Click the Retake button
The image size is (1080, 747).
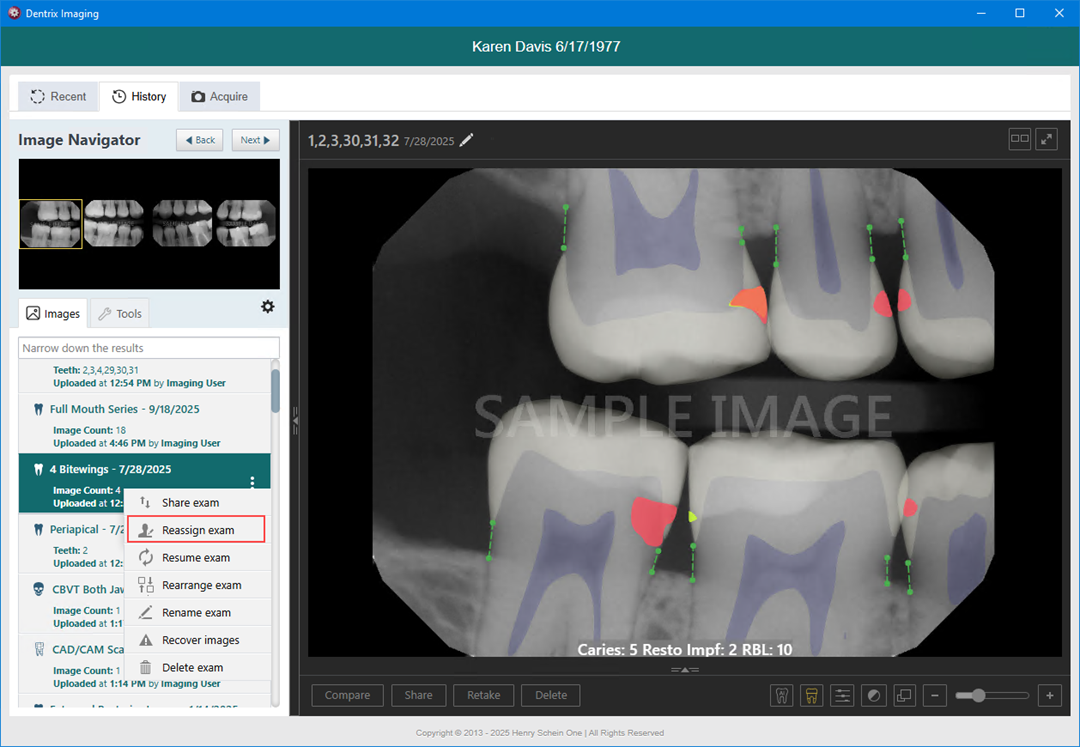(x=483, y=695)
